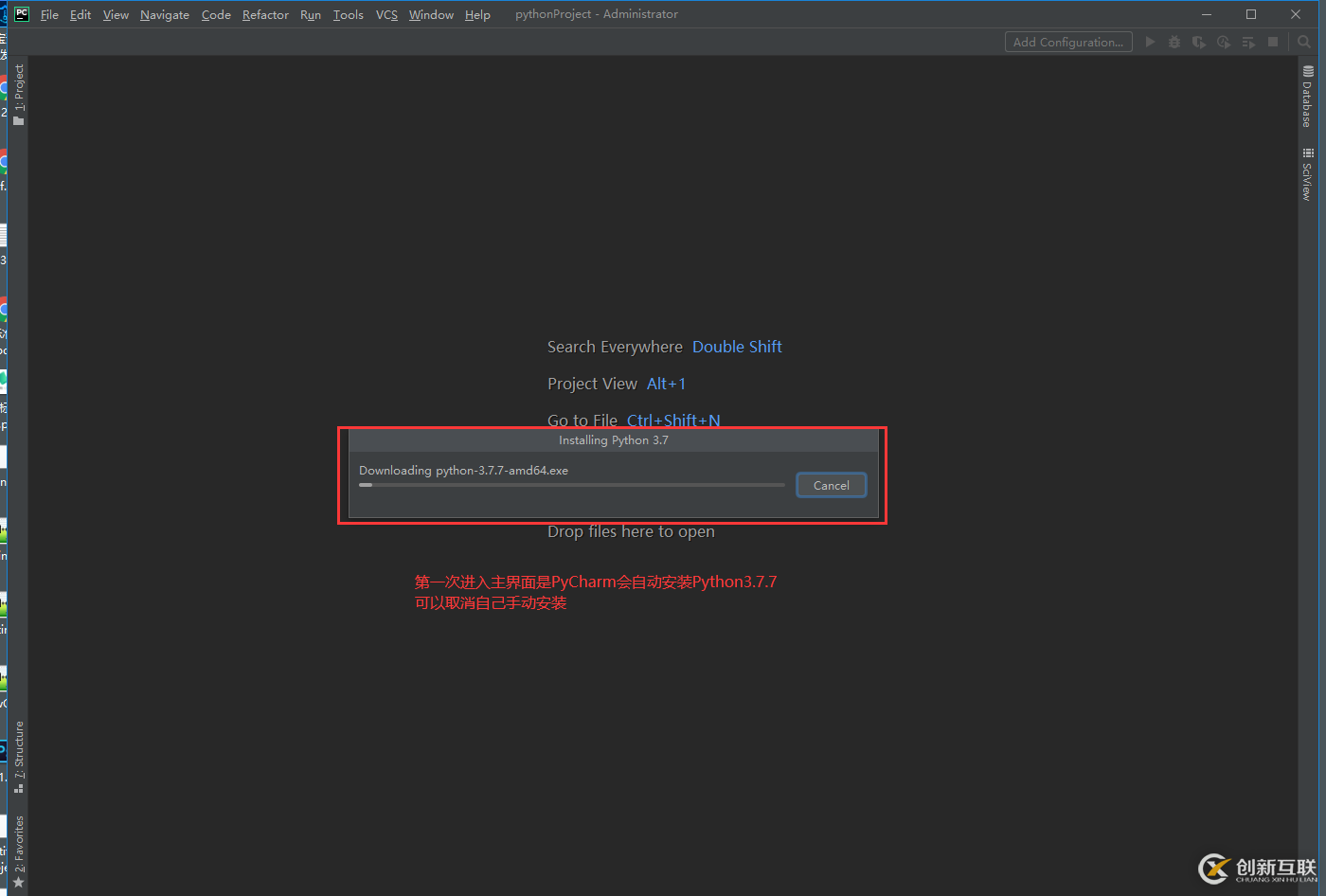Open the VCS menu
The height and width of the screenshot is (896, 1326).
tap(386, 14)
